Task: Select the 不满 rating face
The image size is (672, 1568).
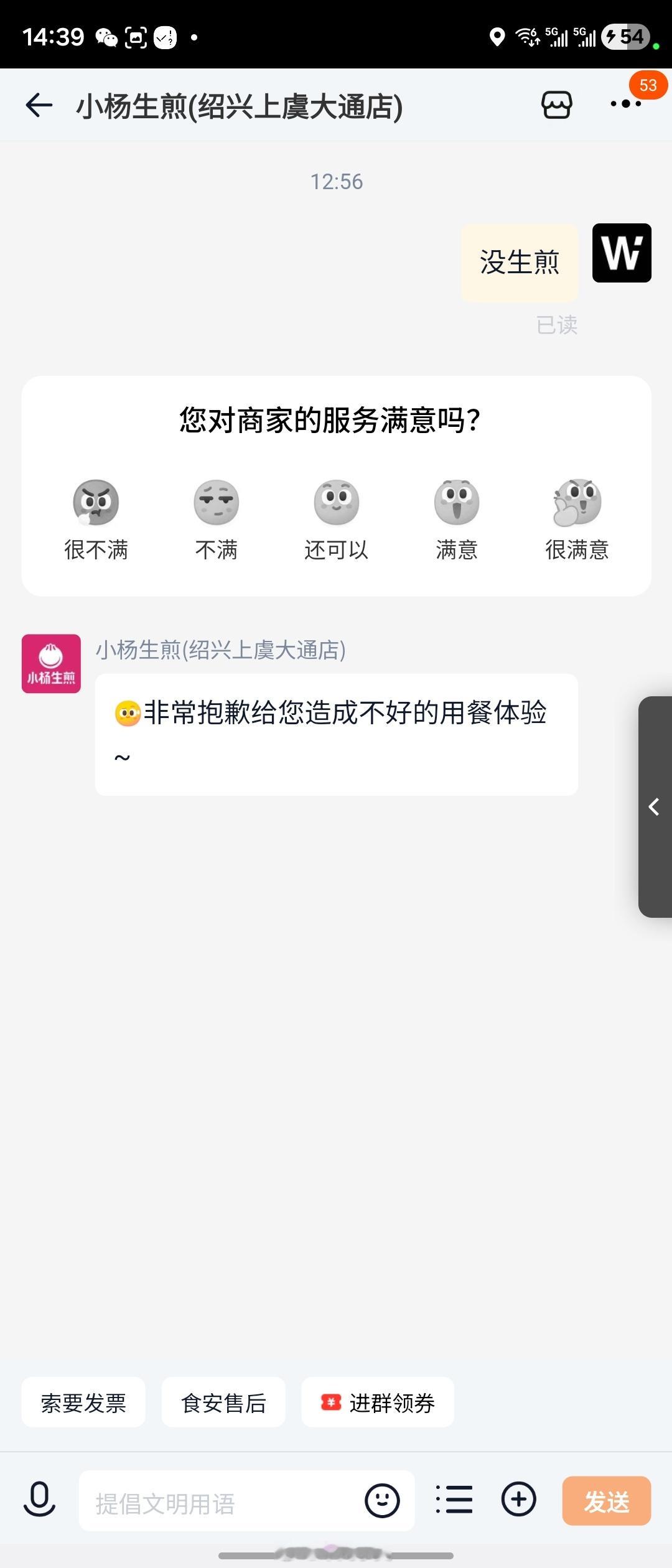Action: (x=216, y=502)
